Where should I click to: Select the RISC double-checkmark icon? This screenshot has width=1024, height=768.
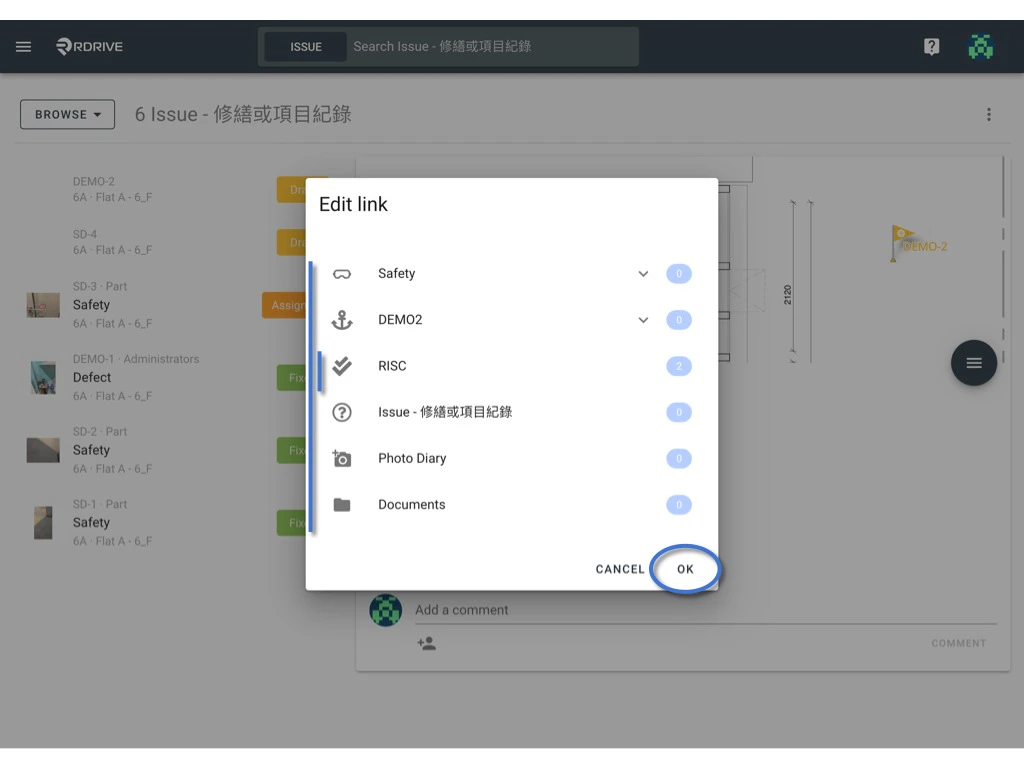coord(342,366)
